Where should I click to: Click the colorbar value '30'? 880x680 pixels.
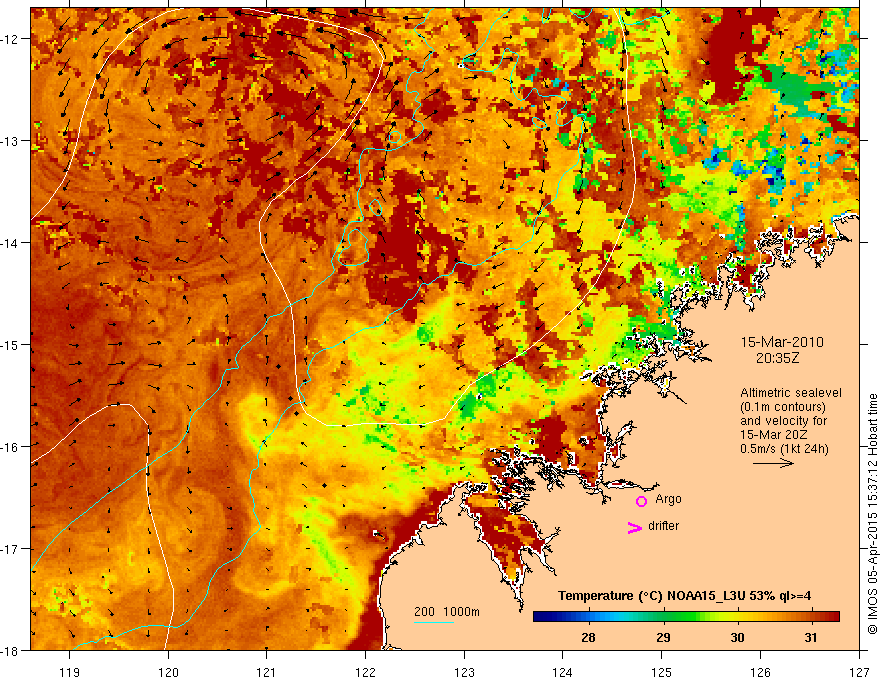click(x=737, y=637)
